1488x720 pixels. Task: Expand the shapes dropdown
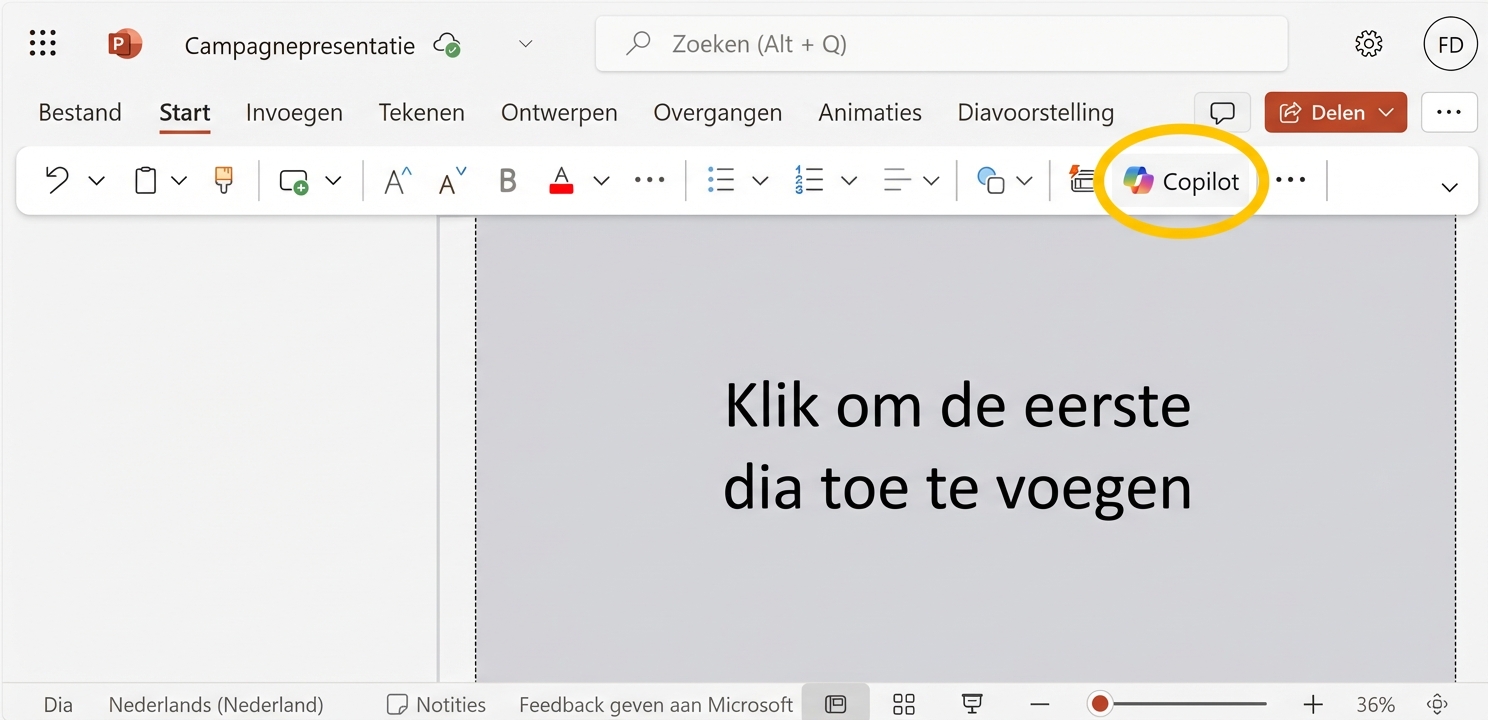click(1024, 181)
